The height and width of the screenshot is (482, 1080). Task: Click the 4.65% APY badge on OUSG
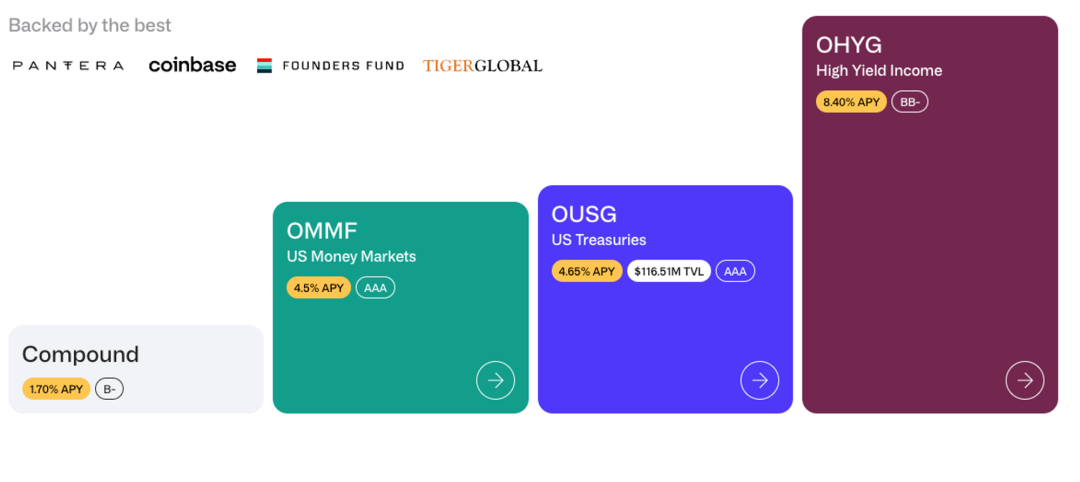[x=587, y=271]
